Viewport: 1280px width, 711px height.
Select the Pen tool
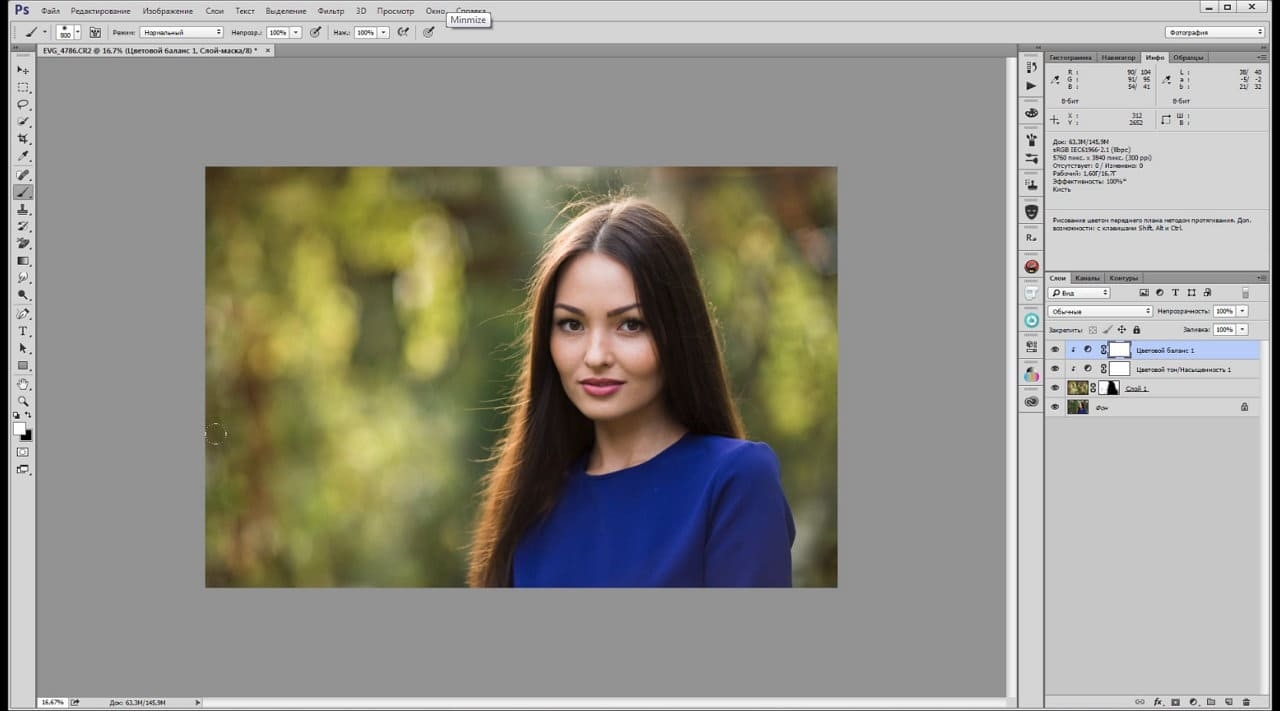pyautogui.click(x=23, y=314)
